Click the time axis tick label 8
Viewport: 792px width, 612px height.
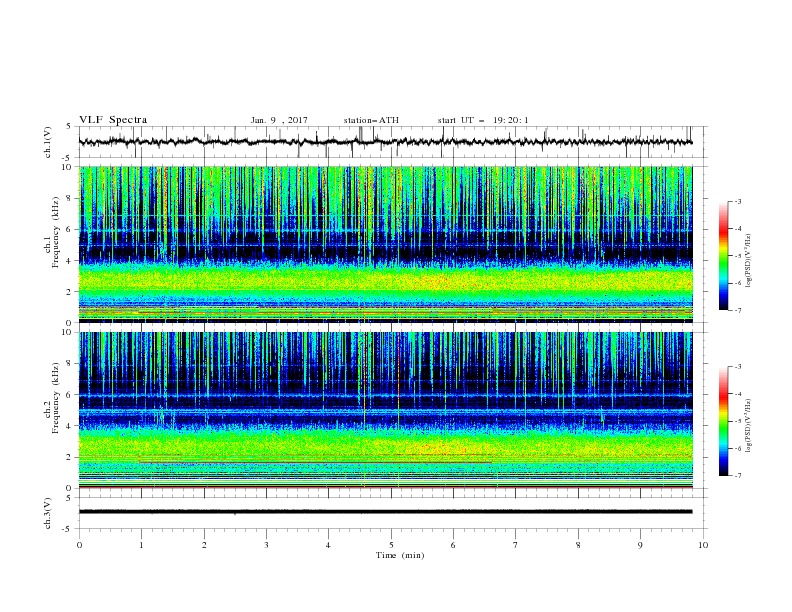pyautogui.click(x=578, y=545)
